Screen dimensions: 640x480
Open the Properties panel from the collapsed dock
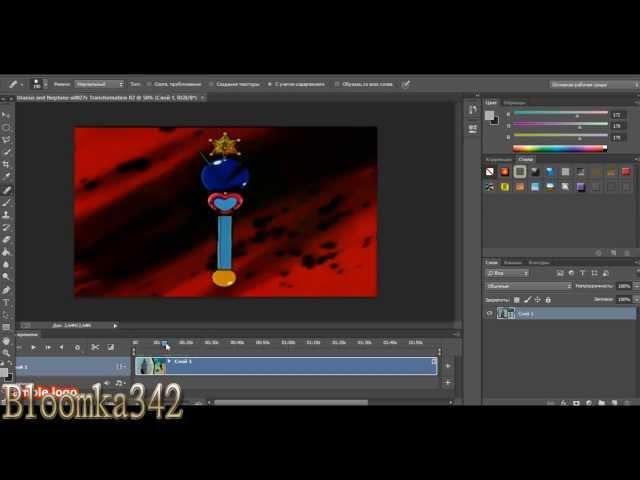pos(472,129)
